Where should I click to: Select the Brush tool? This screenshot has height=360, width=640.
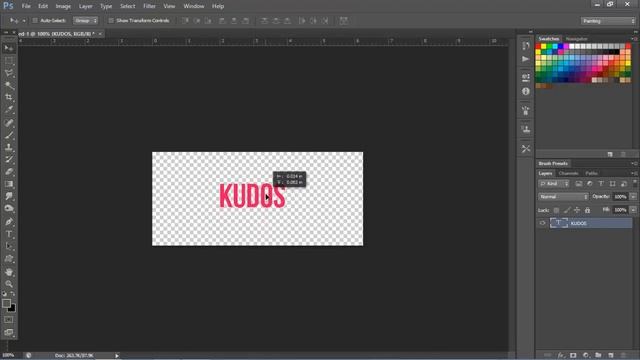9,135
